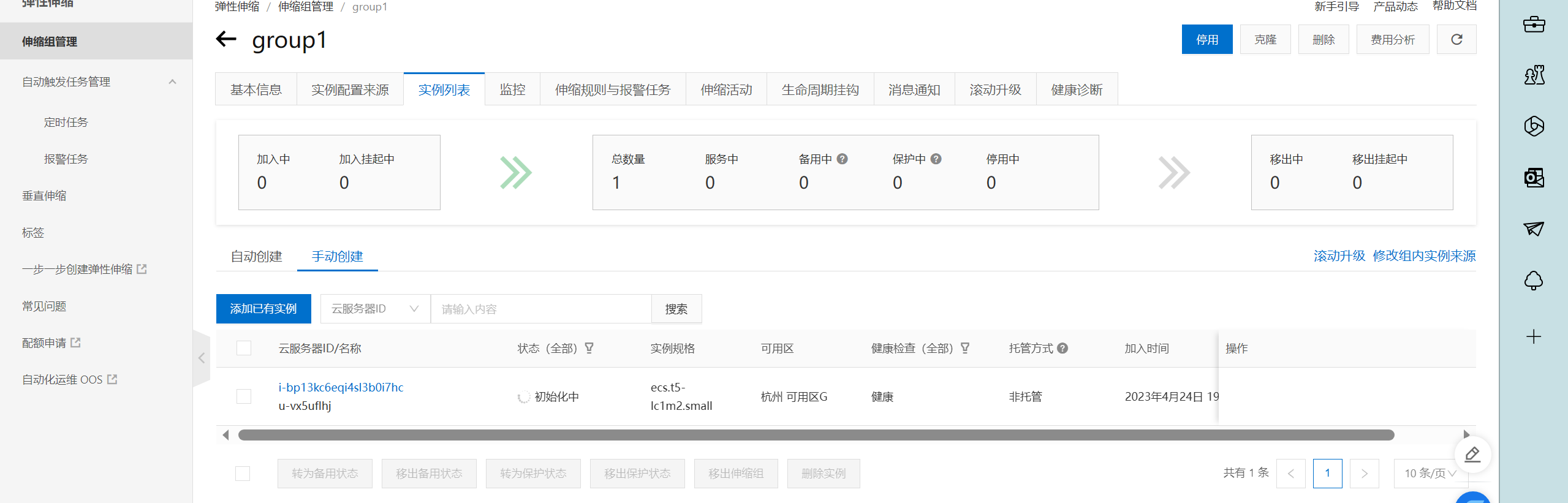1568x503 pixels.
Task: Open the briefcase tools icon in sidebar
Action: 1534,25
